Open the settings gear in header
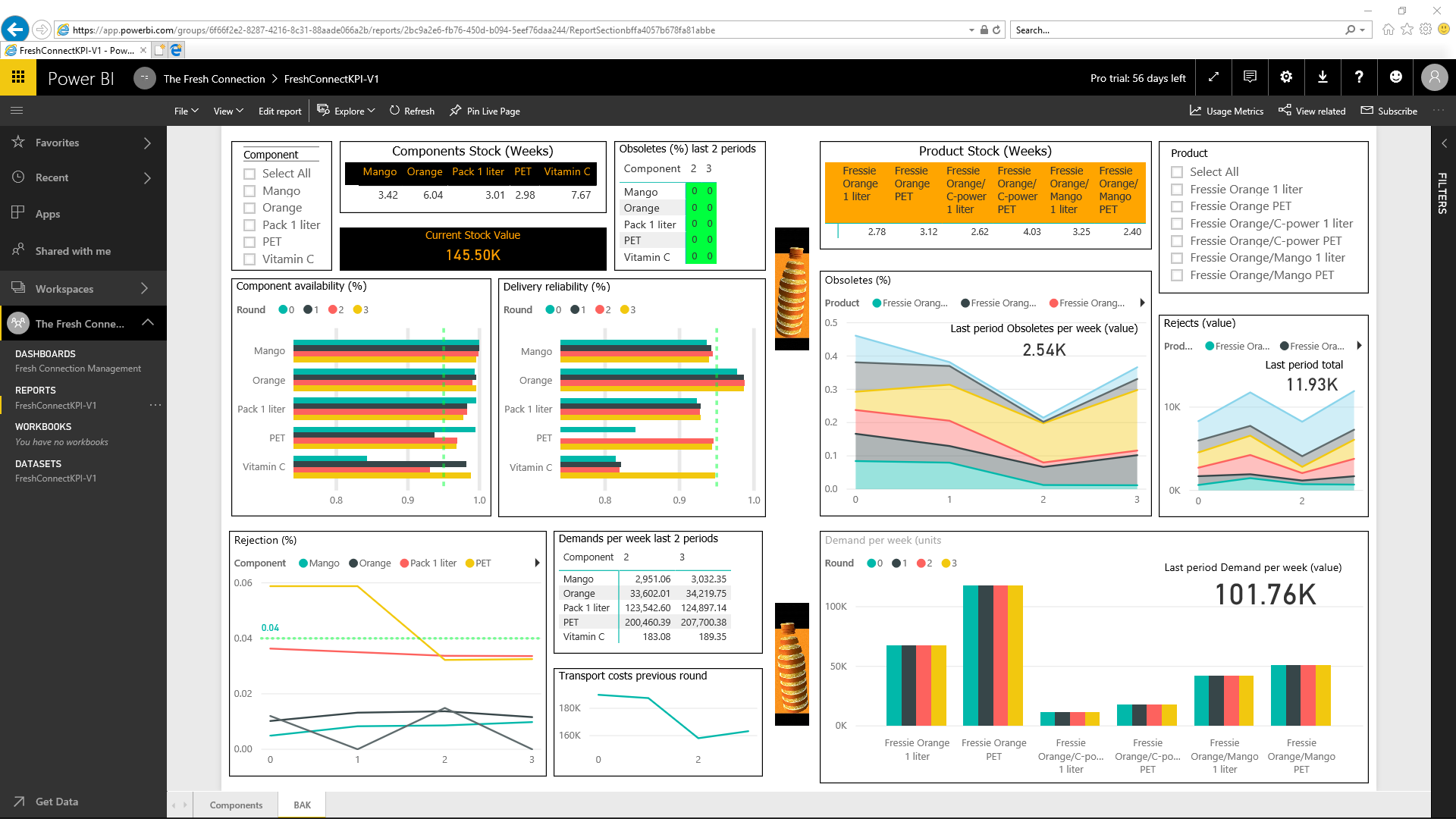 (x=1286, y=77)
